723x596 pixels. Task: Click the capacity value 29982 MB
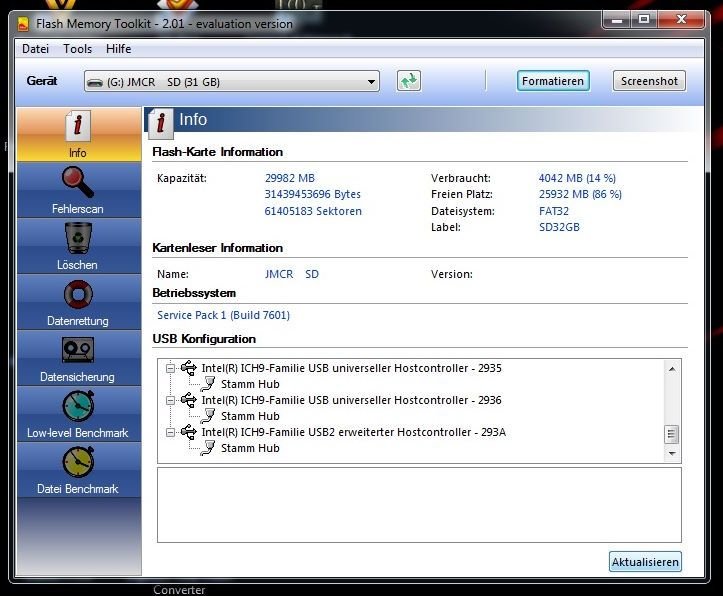pyautogui.click(x=290, y=178)
